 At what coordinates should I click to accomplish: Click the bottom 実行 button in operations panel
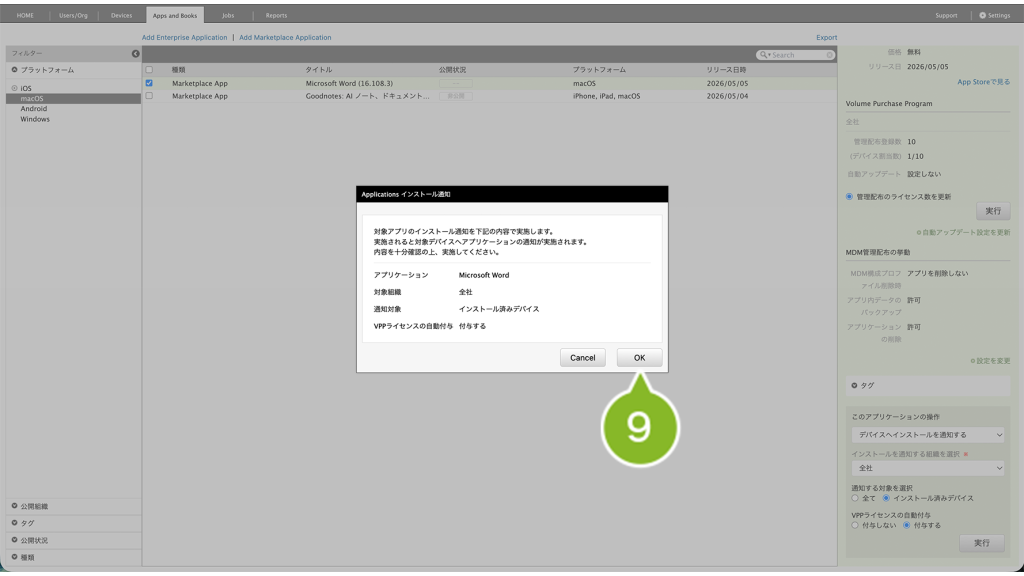pyautogui.click(x=982, y=543)
